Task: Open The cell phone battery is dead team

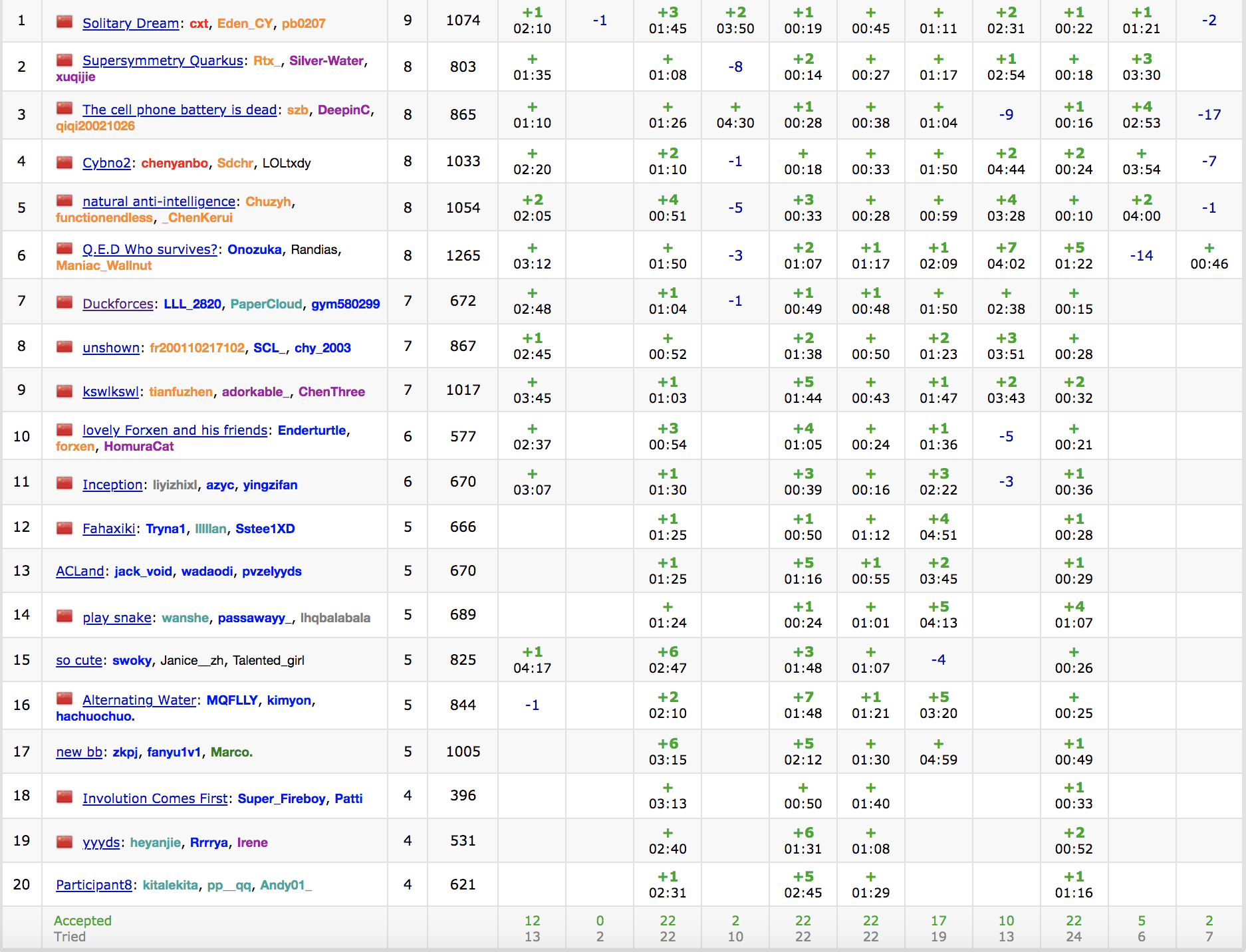Action: [179, 110]
